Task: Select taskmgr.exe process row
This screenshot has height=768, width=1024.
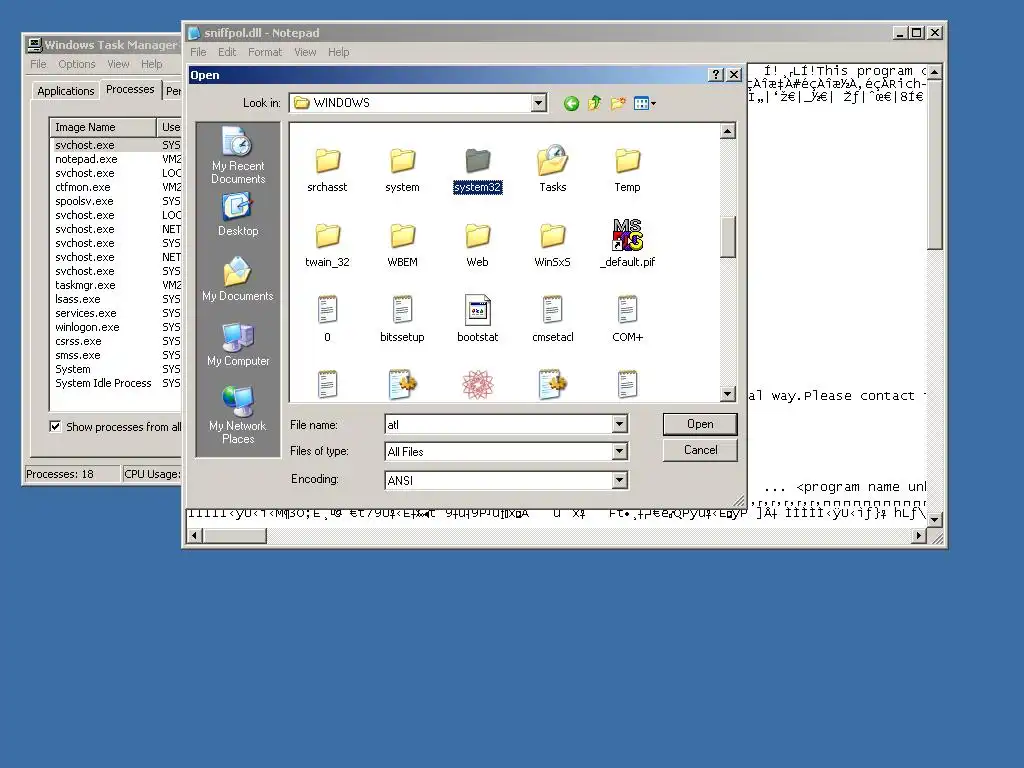Action: (x=85, y=285)
